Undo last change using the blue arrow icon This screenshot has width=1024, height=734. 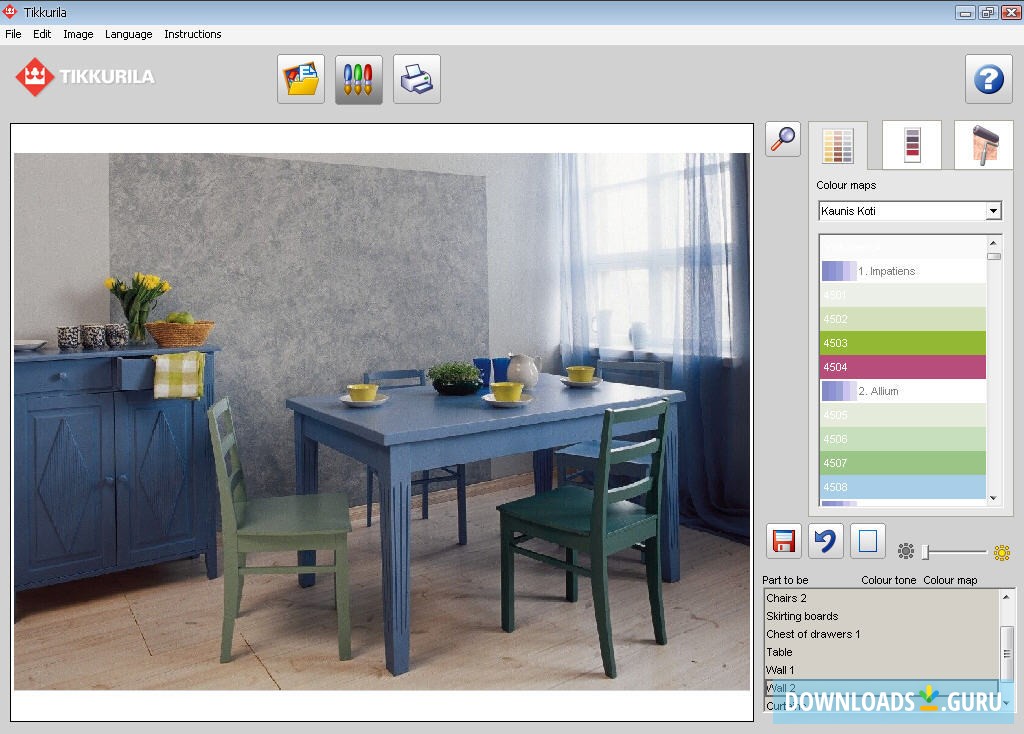[x=824, y=540]
